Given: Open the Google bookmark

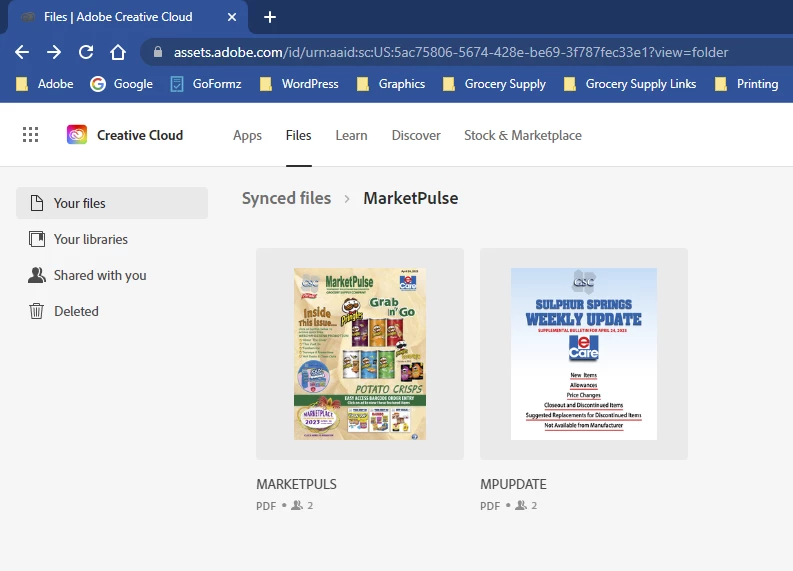Looking at the screenshot, I should pyautogui.click(x=121, y=84).
